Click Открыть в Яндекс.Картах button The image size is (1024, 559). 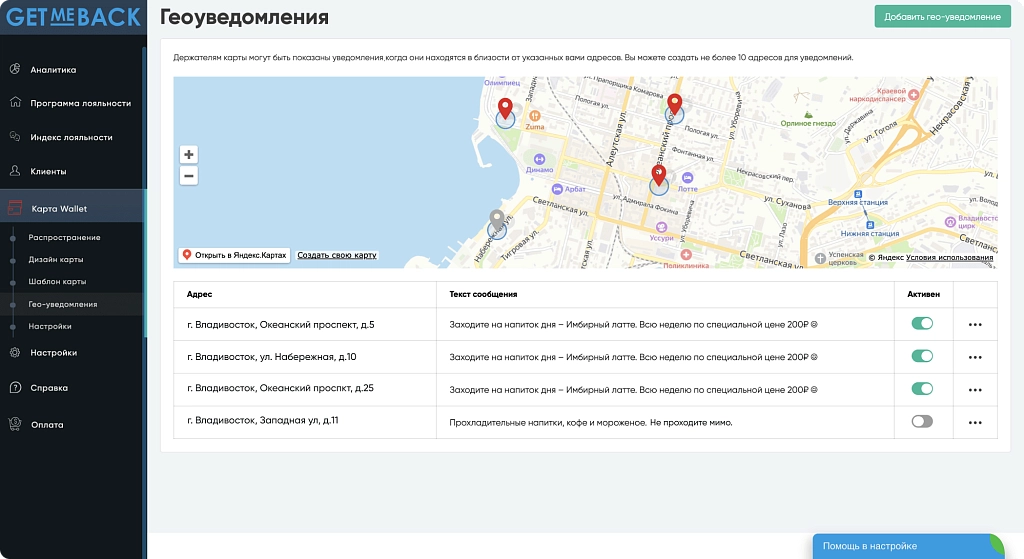pyautogui.click(x=234, y=255)
